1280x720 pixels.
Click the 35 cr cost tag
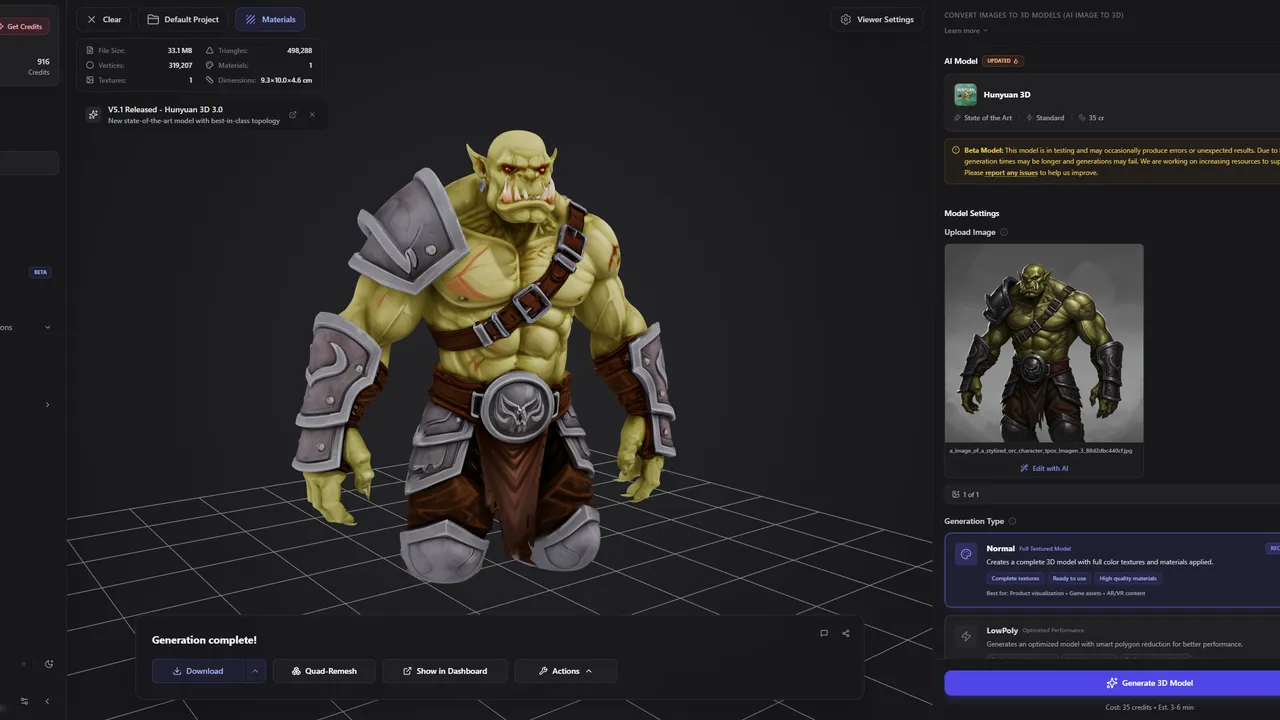[1091, 118]
